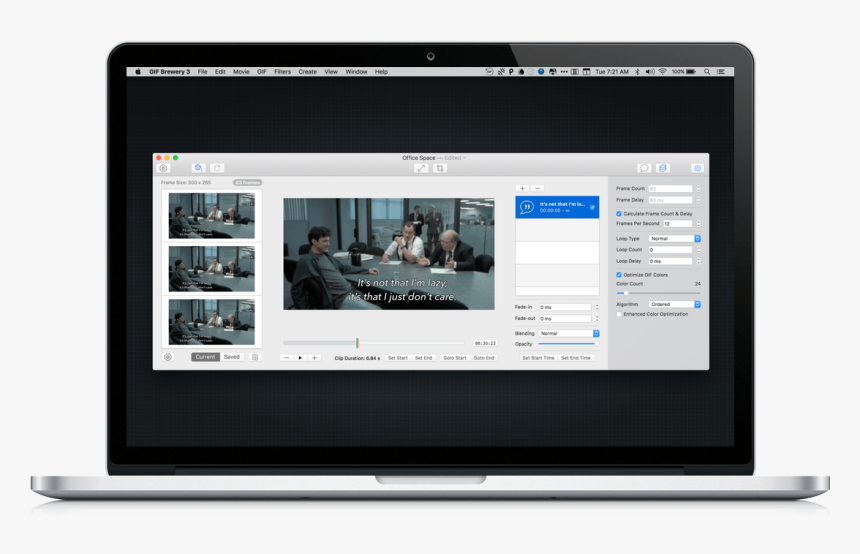This screenshot has width=860, height=554.
Task: Click Set Start Time for overlay
Action: point(538,358)
